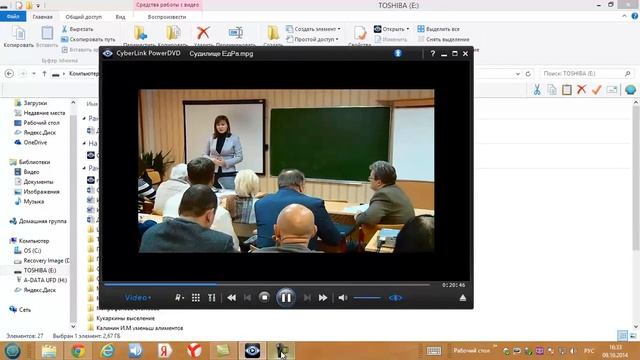Click the Вставить ribbon button
This screenshot has height=360, width=640.
pyautogui.click(x=47, y=37)
